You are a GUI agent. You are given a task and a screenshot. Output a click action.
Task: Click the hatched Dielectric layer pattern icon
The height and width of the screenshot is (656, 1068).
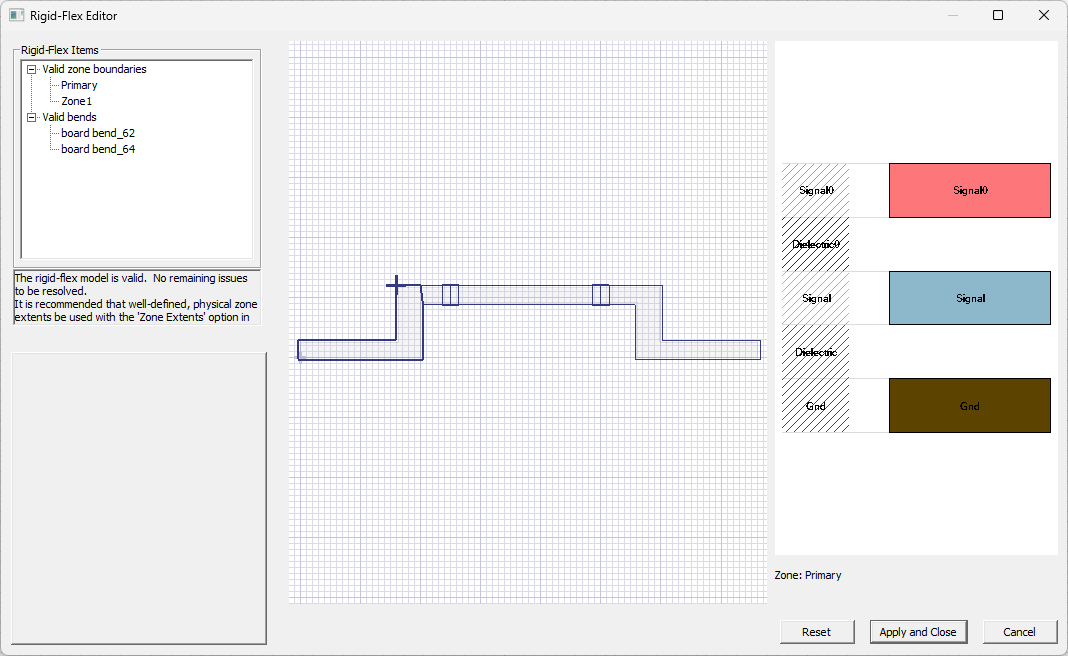(x=816, y=352)
